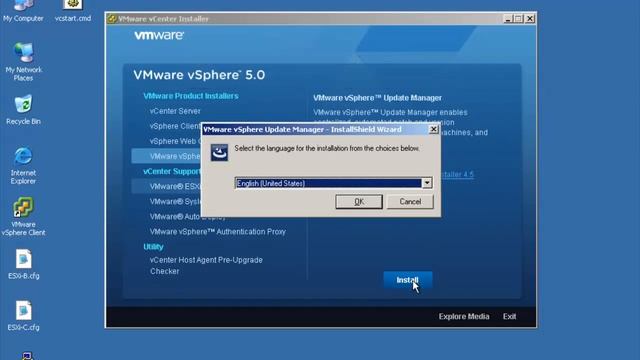Click the VMware vCenter Installer title icon
This screenshot has width=640, height=360.
(x=111, y=19)
